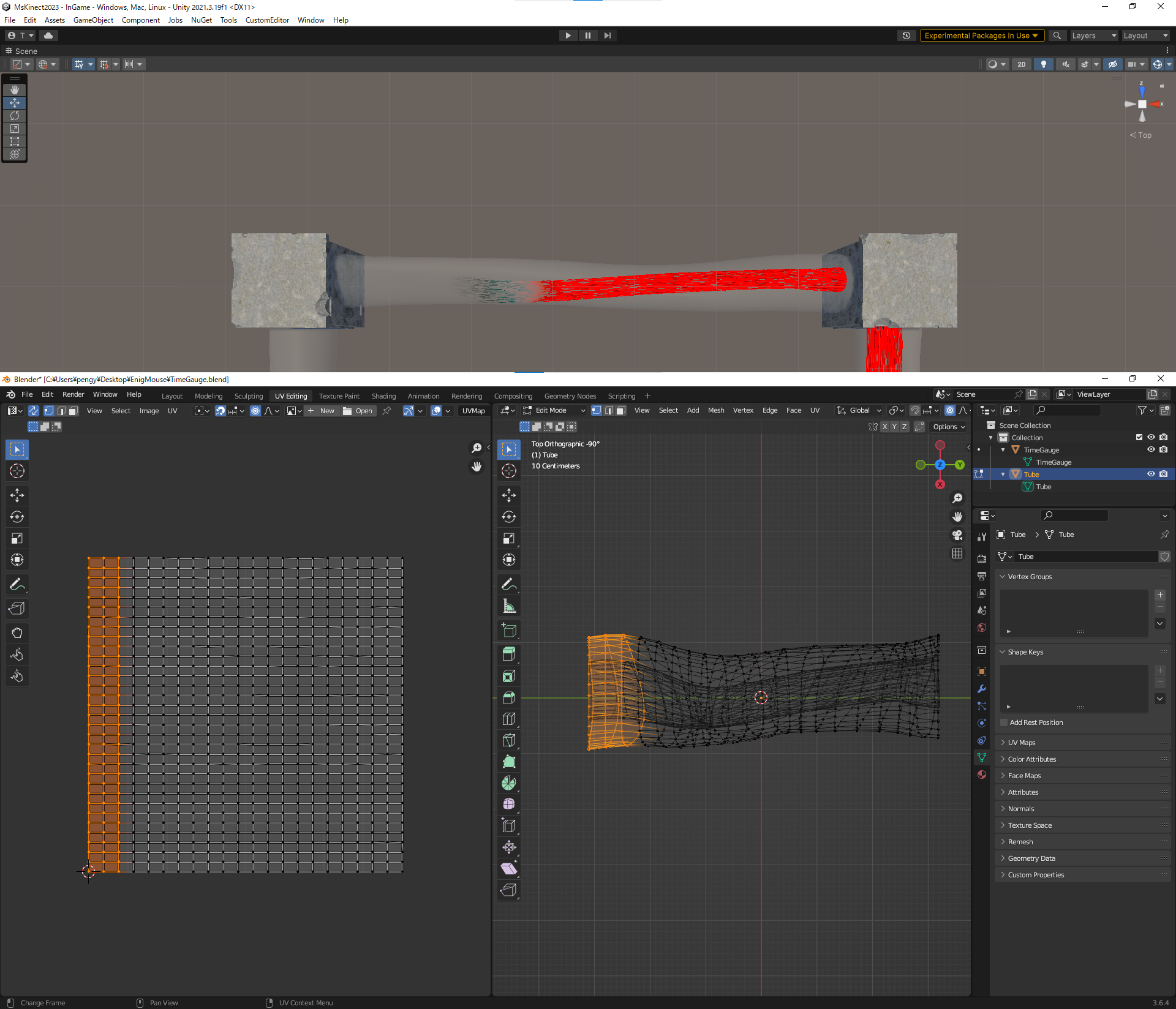
Task: Toggle orthographic perspective grid icon
Action: point(957,553)
